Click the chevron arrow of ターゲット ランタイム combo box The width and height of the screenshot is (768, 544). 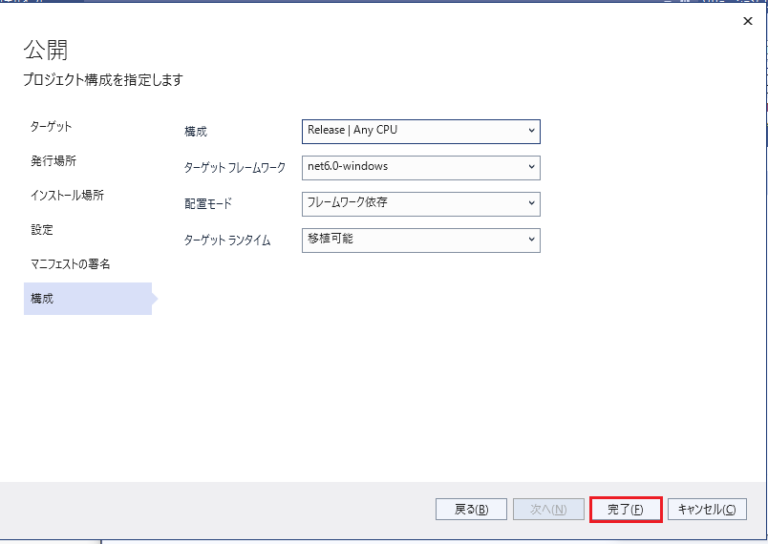531,239
